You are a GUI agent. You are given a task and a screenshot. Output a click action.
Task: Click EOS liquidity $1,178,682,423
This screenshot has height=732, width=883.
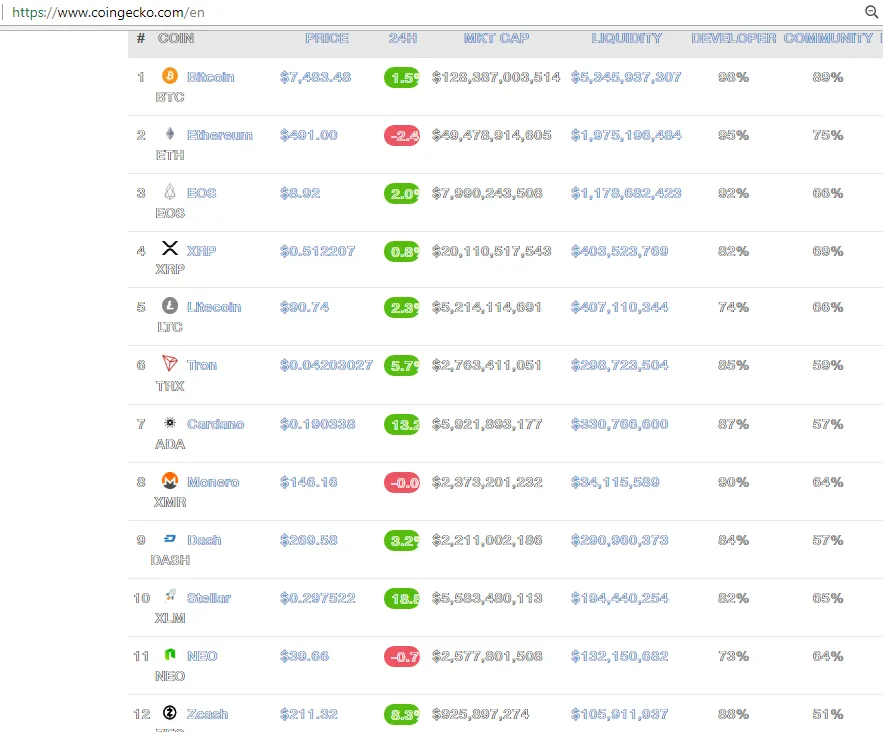(626, 193)
